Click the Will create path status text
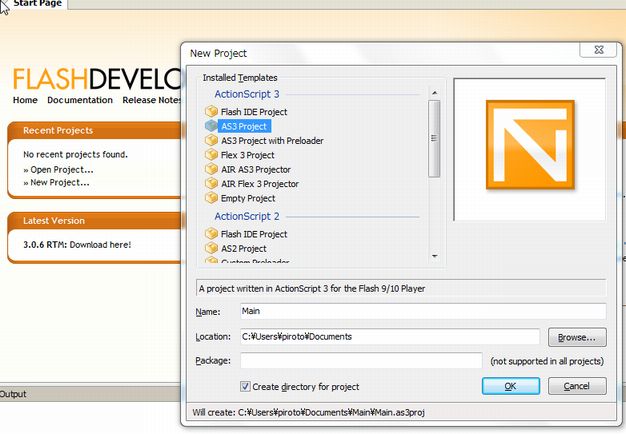Image resolution: width=626 pixels, height=434 pixels. click(308, 412)
